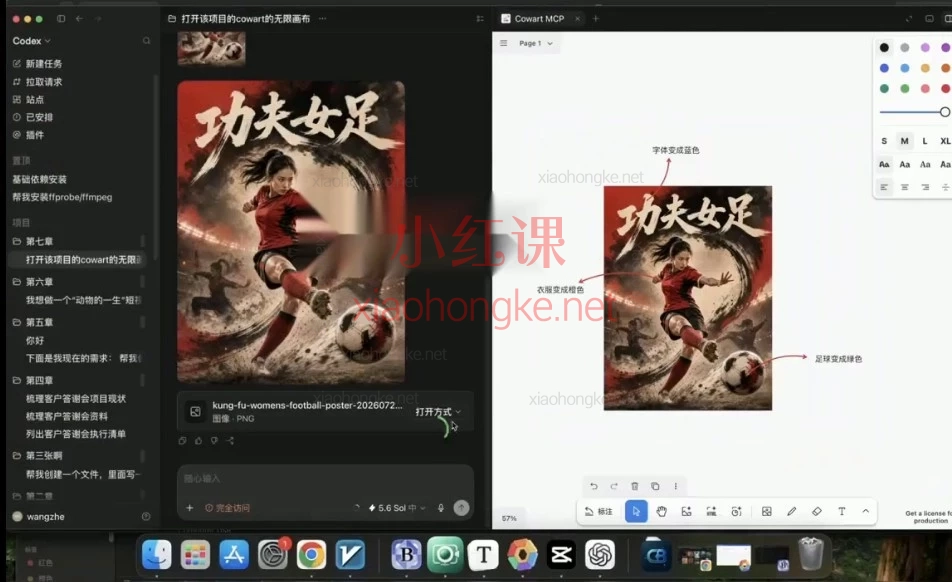This screenshot has height=582, width=952.
Task: Select the Pencil draw tool
Action: [792, 512]
